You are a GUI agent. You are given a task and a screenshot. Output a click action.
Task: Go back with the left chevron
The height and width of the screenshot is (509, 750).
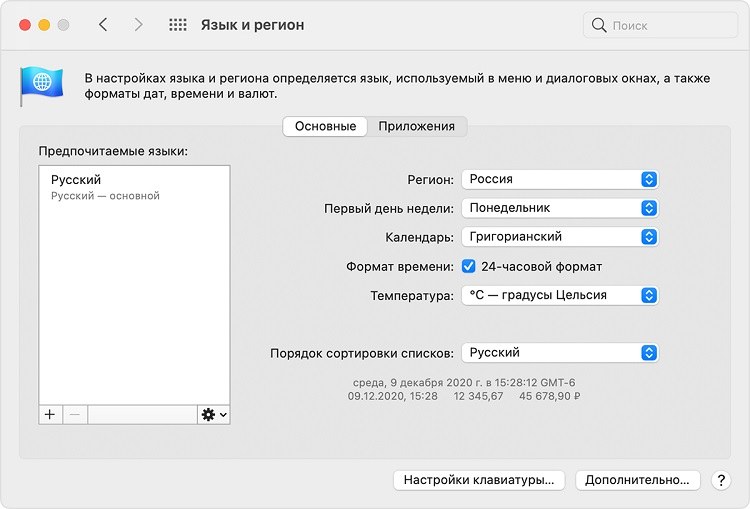(x=103, y=24)
